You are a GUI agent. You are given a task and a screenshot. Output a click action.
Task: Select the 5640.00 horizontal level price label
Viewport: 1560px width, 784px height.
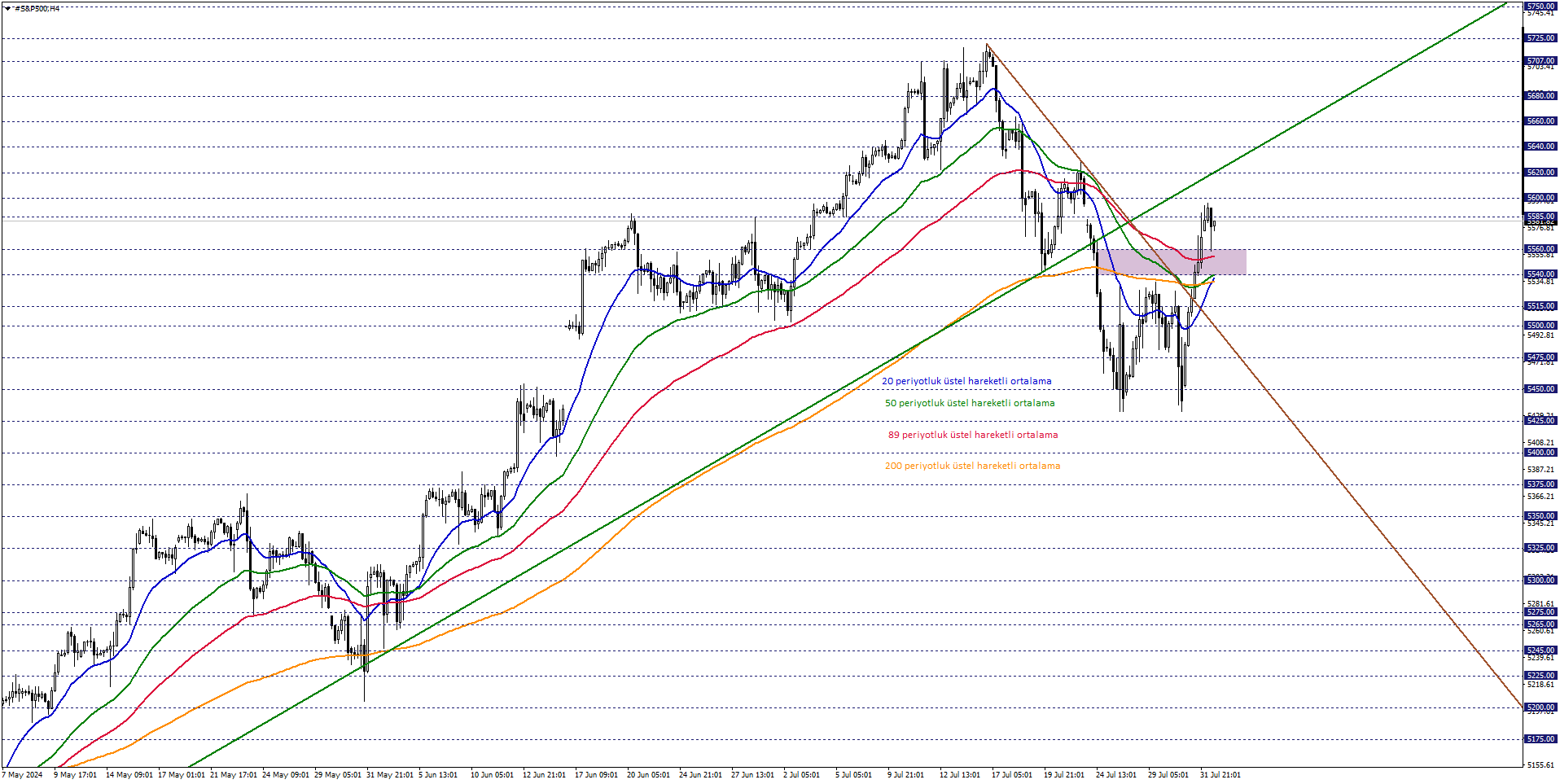[x=1540, y=147]
